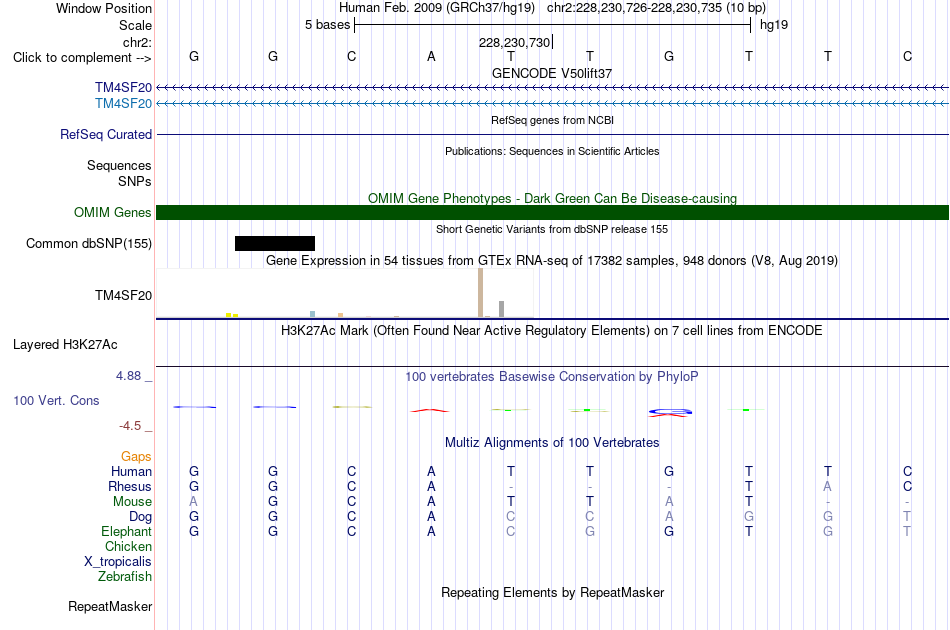Click the Rhesus alignment row label
950x630 pixels.
(x=130, y=486)
